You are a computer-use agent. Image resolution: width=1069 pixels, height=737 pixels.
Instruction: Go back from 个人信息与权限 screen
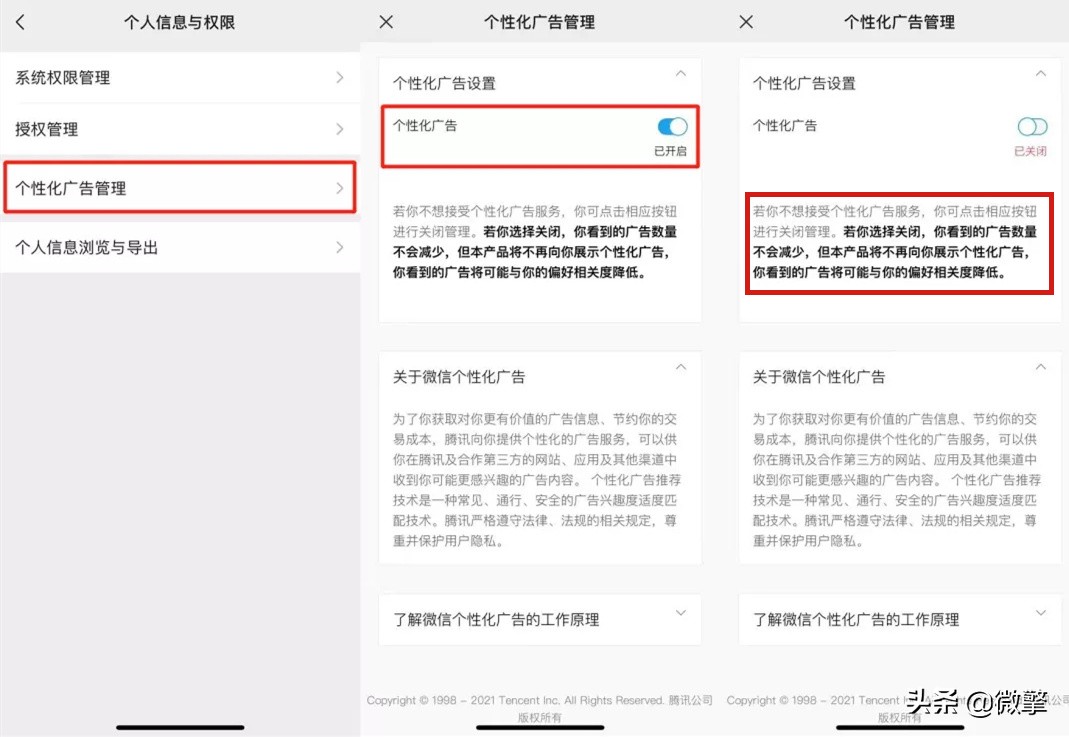[20, 22]
